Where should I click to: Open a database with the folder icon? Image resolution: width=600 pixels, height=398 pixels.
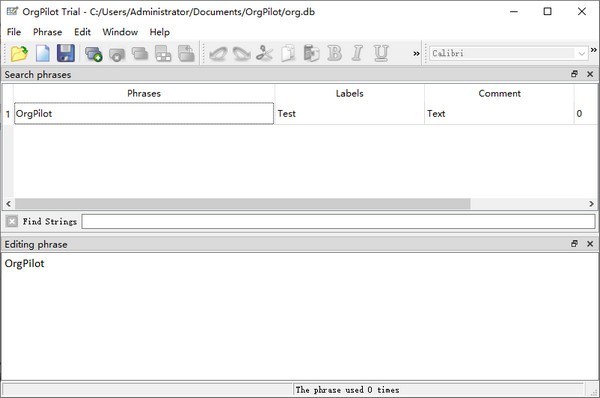19,53
